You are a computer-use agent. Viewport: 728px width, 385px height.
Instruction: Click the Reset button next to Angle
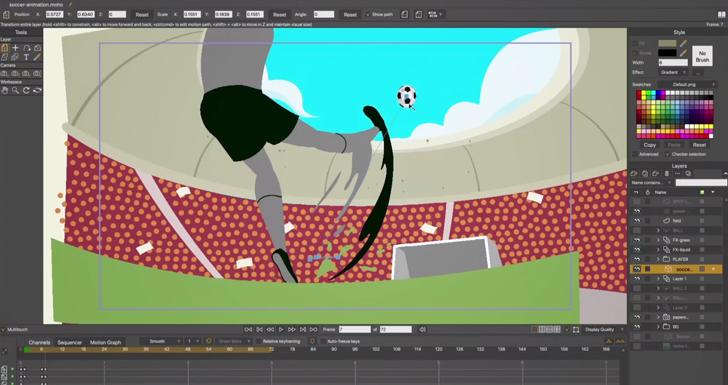350,15
